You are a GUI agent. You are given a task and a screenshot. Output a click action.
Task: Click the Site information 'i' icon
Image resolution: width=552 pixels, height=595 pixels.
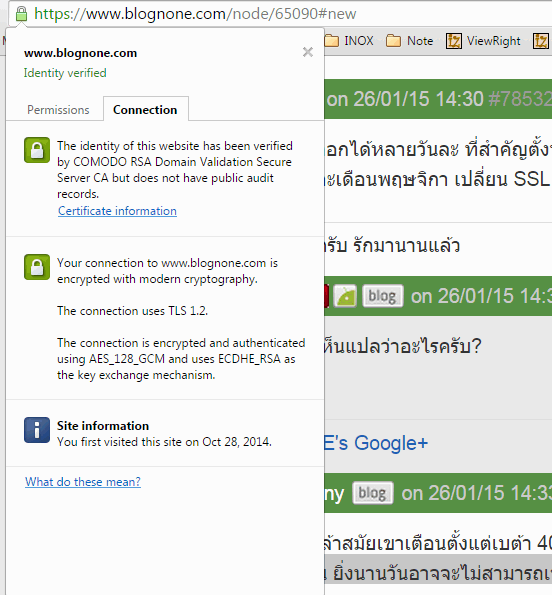pos(37,430)
